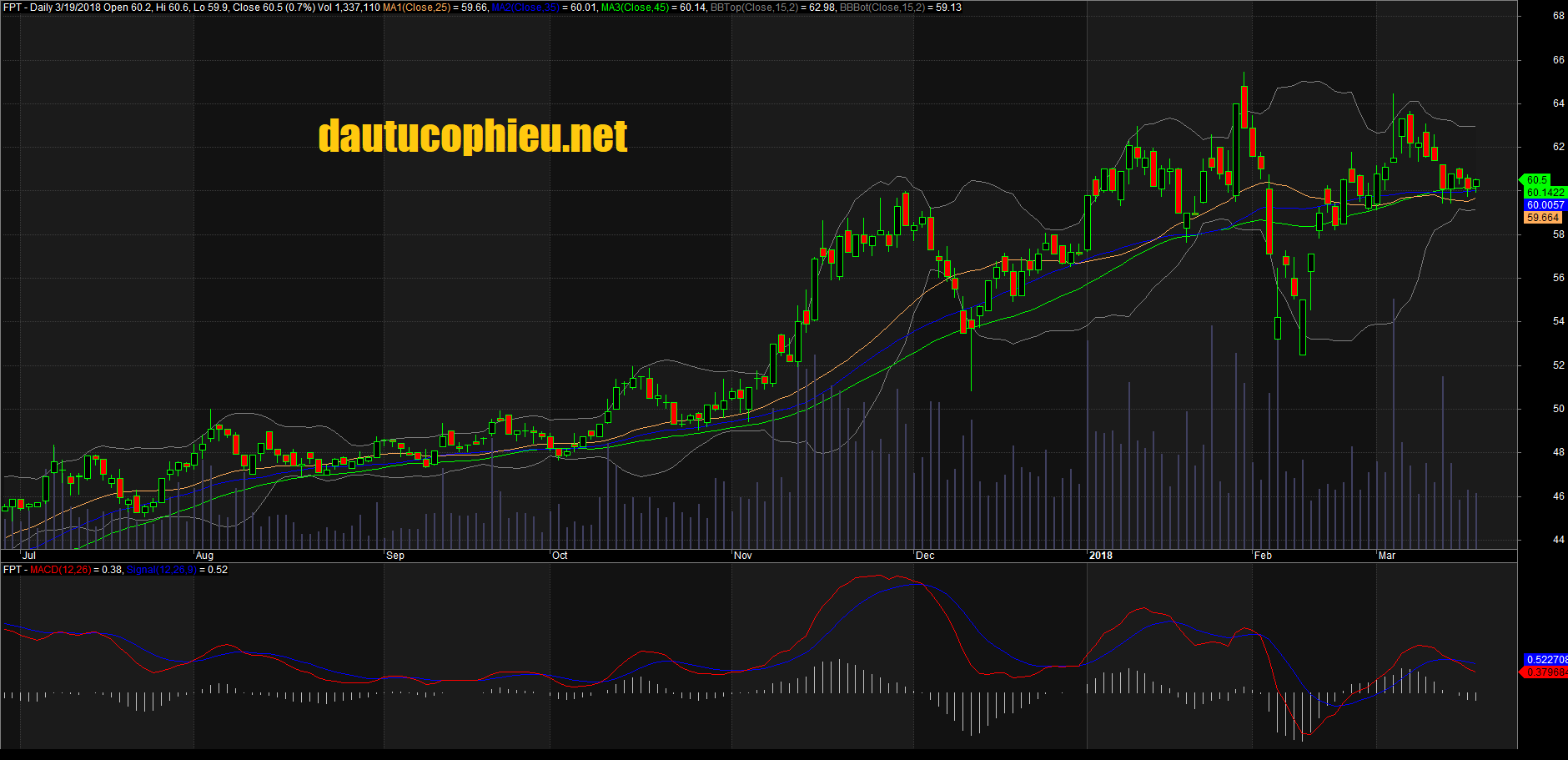Click the Feb label on the time axis
Screen dimensions: 1568x760
pyautogui.click(x=1263, y=556)
